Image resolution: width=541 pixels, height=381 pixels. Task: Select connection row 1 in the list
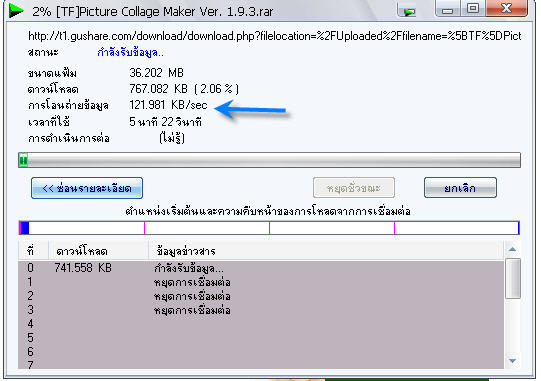coord(261,282)
